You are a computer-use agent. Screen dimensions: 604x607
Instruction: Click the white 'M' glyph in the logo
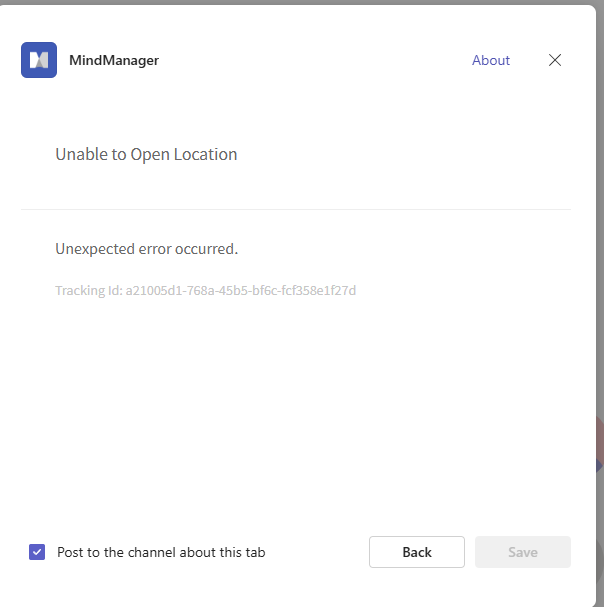click(x=39, y=61)
